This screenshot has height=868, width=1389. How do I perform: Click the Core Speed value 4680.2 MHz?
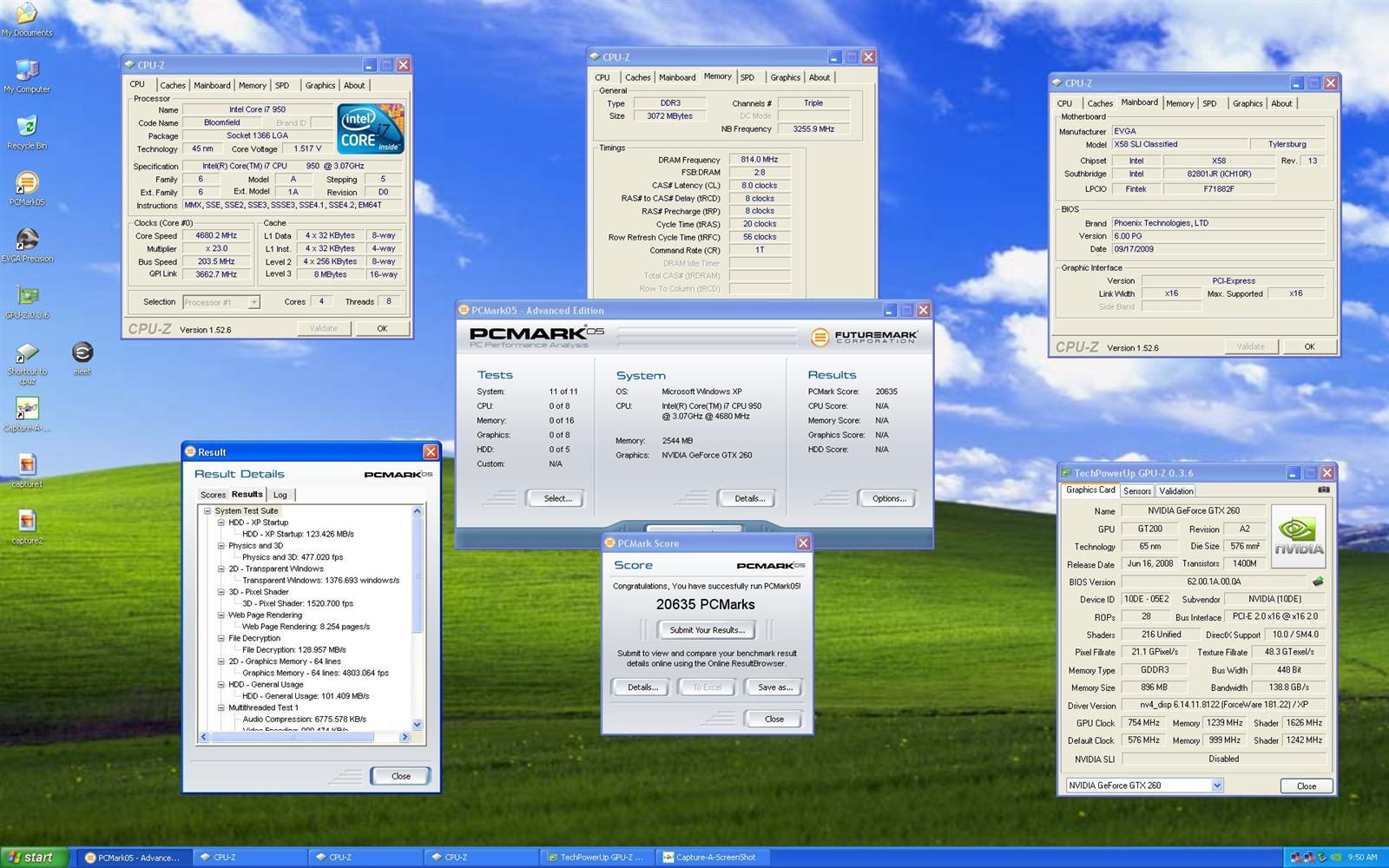tap(217, 235)
